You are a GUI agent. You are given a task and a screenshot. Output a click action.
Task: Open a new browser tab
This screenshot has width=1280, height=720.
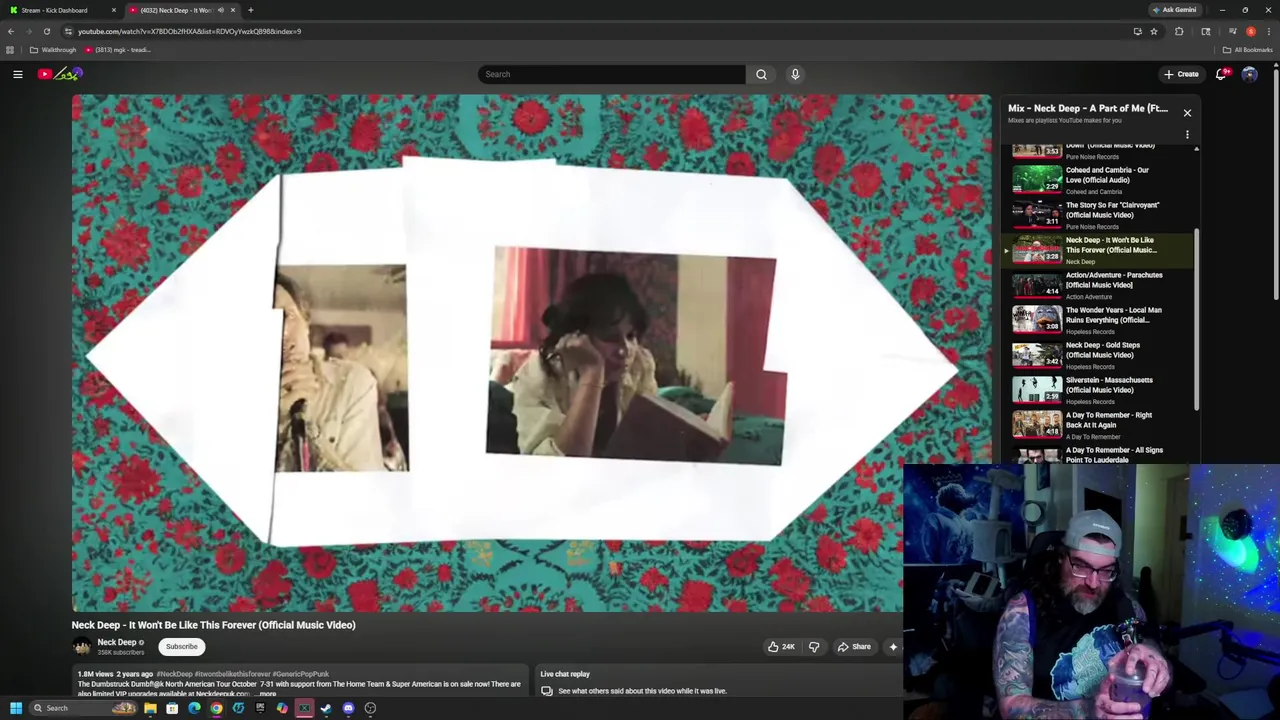coord(250,10)
